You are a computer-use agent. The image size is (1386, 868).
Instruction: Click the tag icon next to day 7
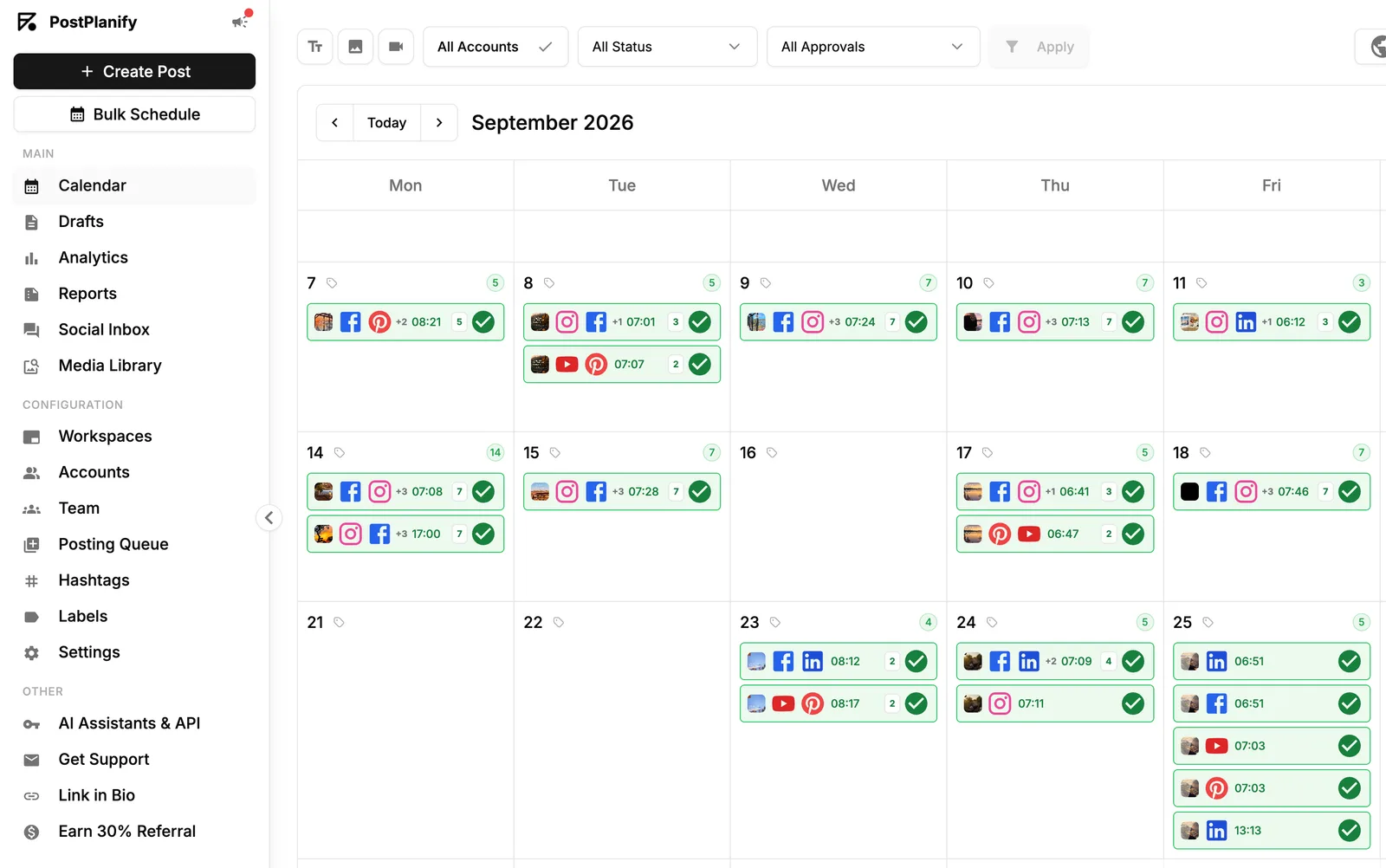pos(332,283)
